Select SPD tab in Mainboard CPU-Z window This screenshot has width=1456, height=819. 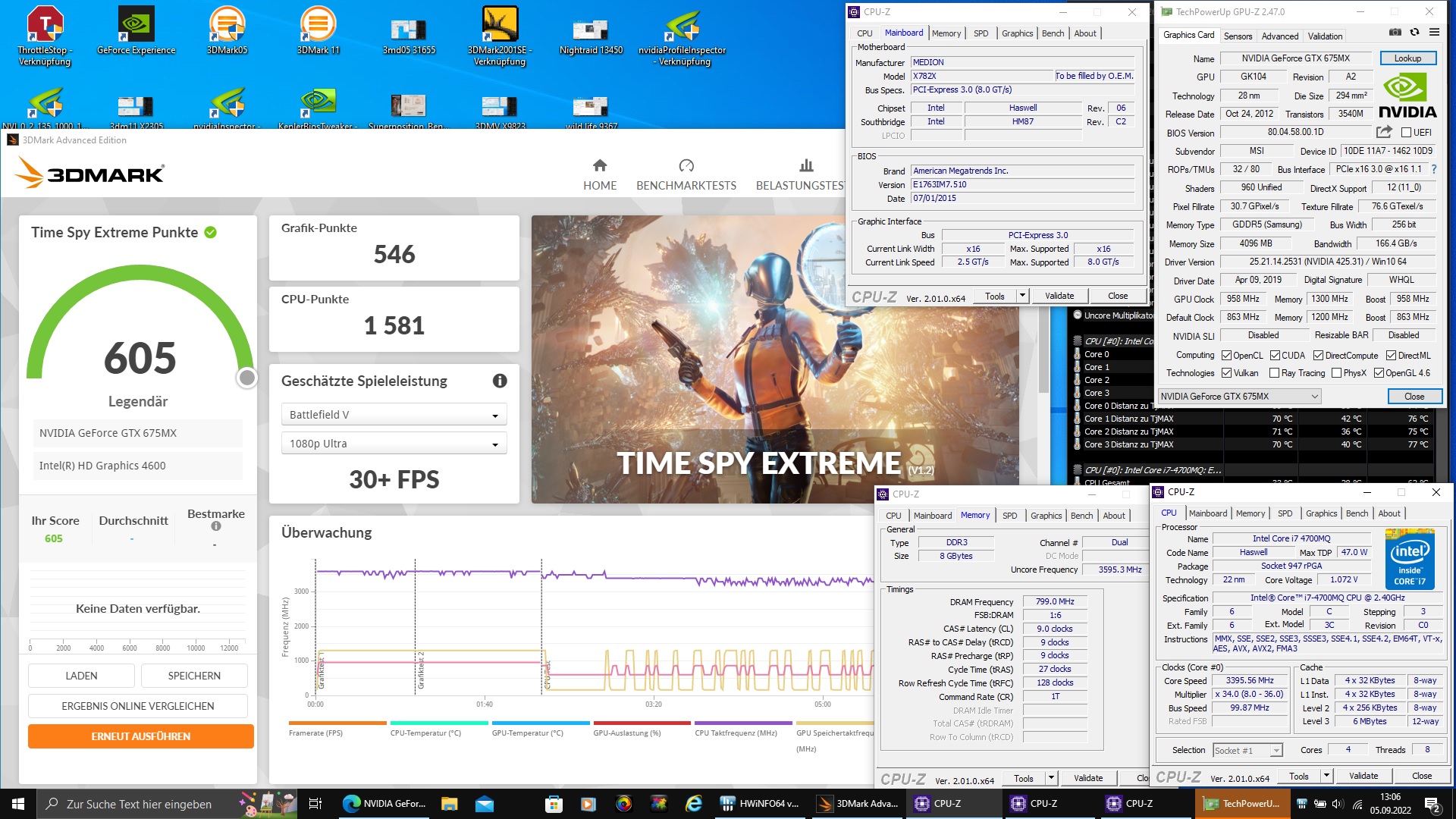tap(981, 33)
